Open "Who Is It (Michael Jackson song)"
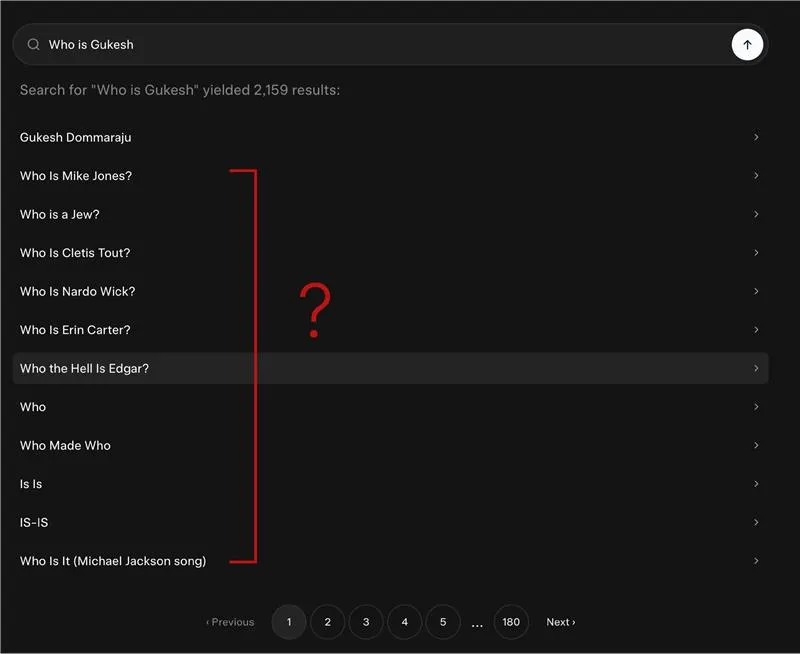Viewport: 800px width, 654px height. pyautogui.click(x=113, y=561)
